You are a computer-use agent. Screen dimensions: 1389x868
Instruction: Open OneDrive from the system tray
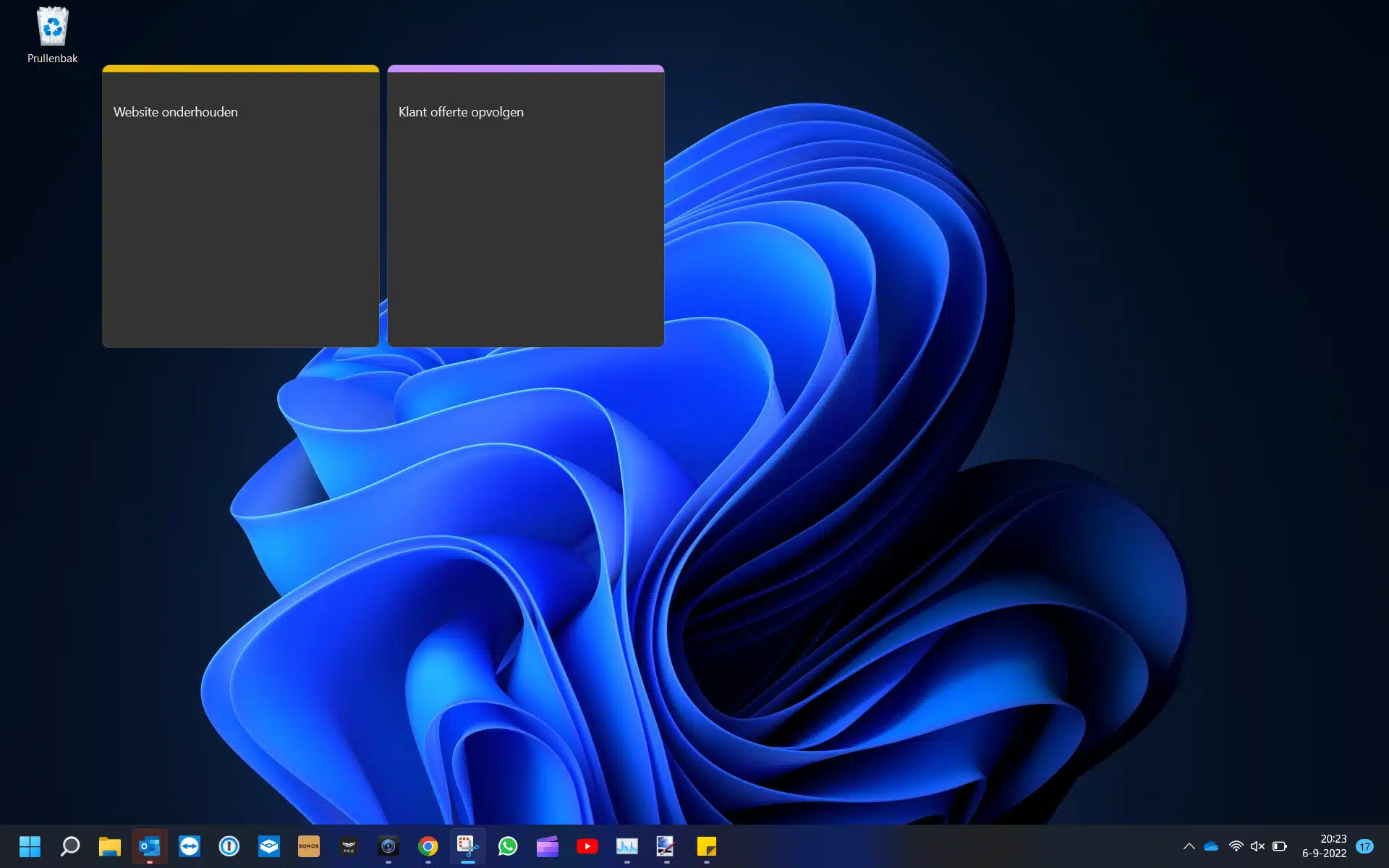click(1211, 846)
